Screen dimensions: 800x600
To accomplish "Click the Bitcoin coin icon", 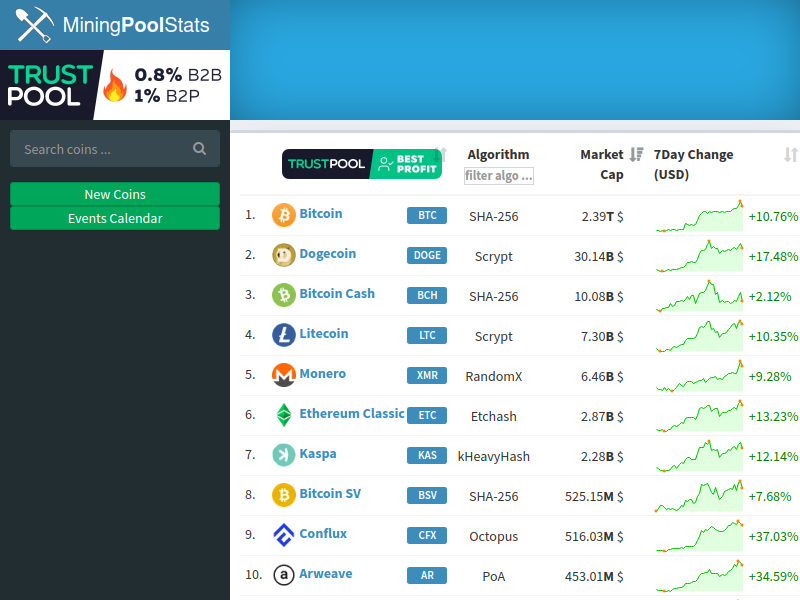I will click(284, 215).
